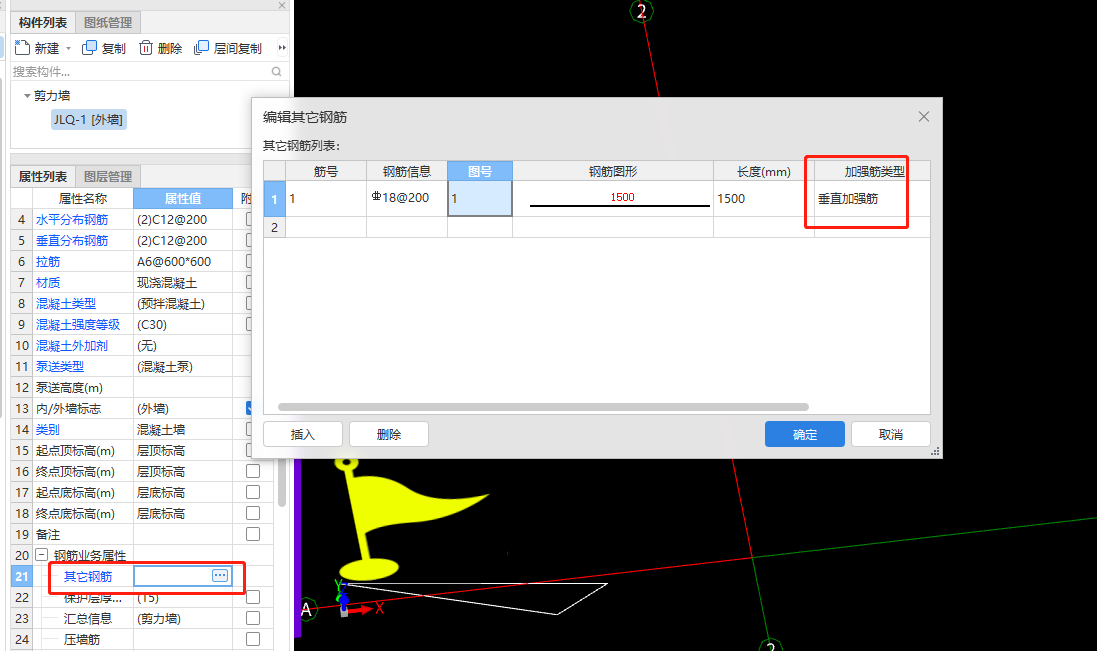Switch to the 属性列表 tab

point(43,176)
